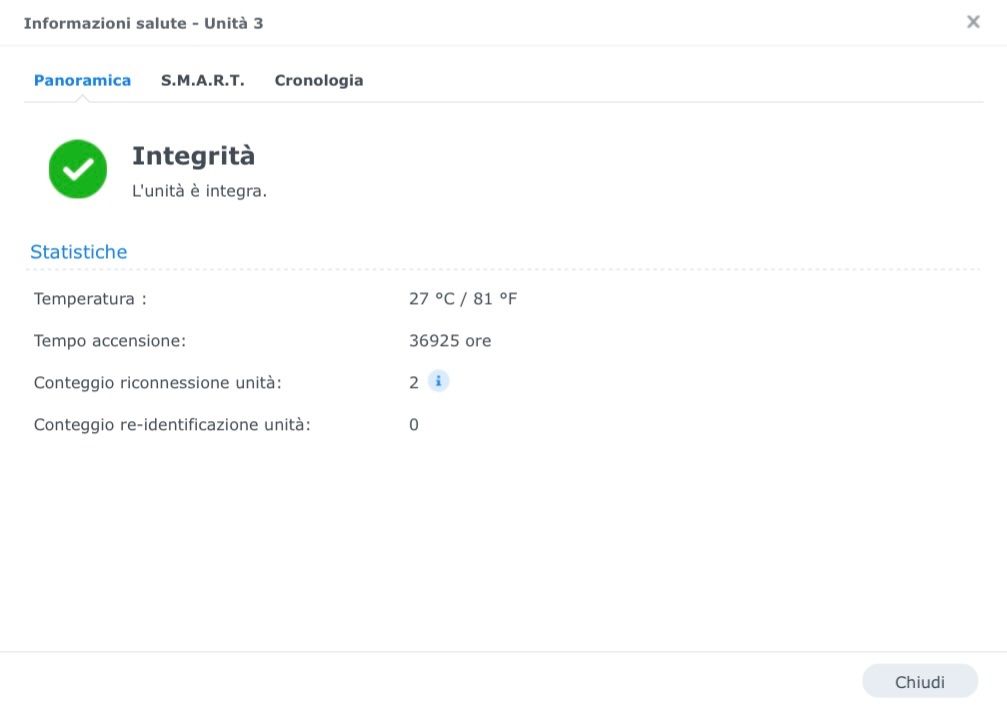Viewport: 1007px width, 706px height.
Task: Click the Conteggio re-identificazione unità label
Action: pos(172,425)
